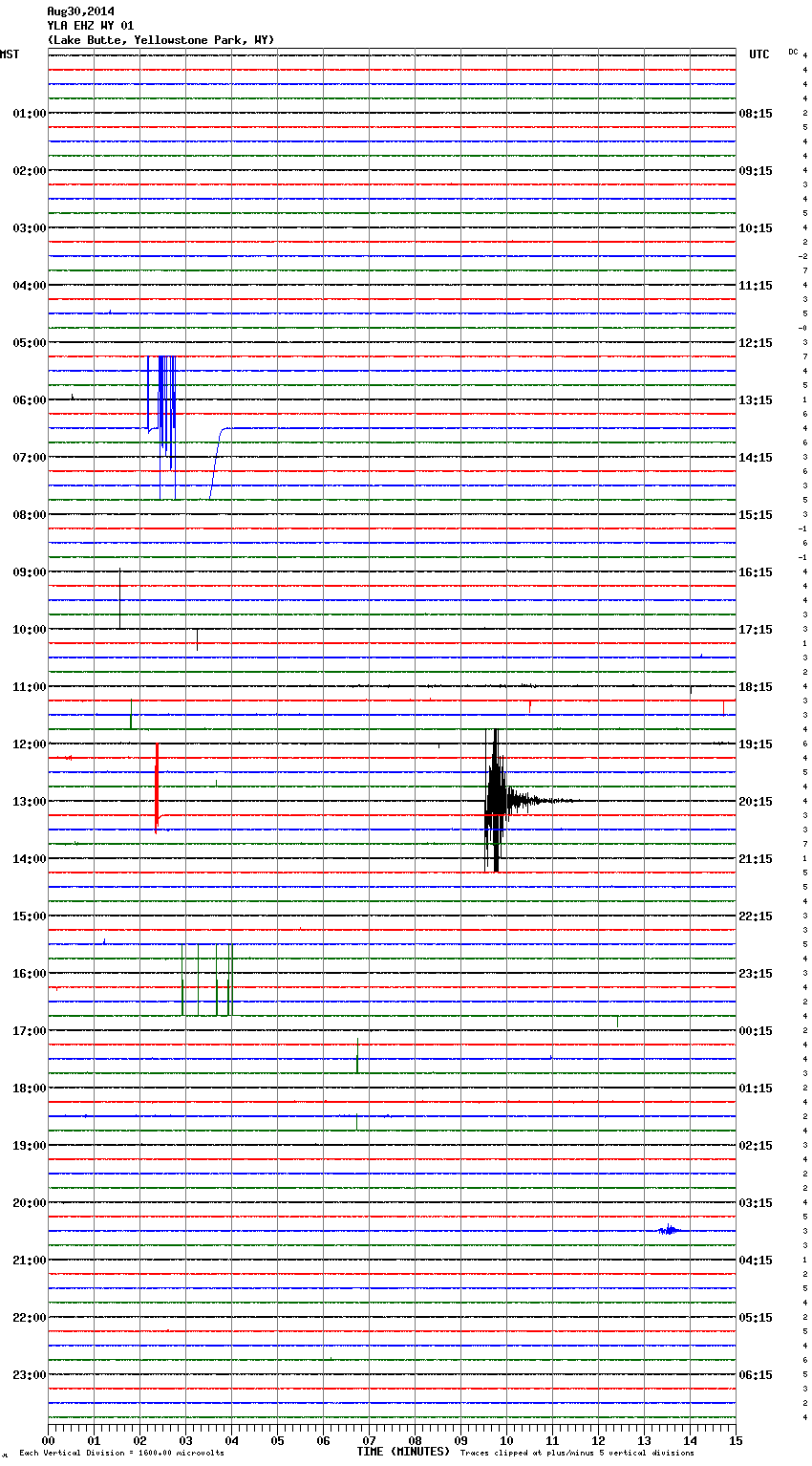Click the 'MST' time zone label

[10, 54]
